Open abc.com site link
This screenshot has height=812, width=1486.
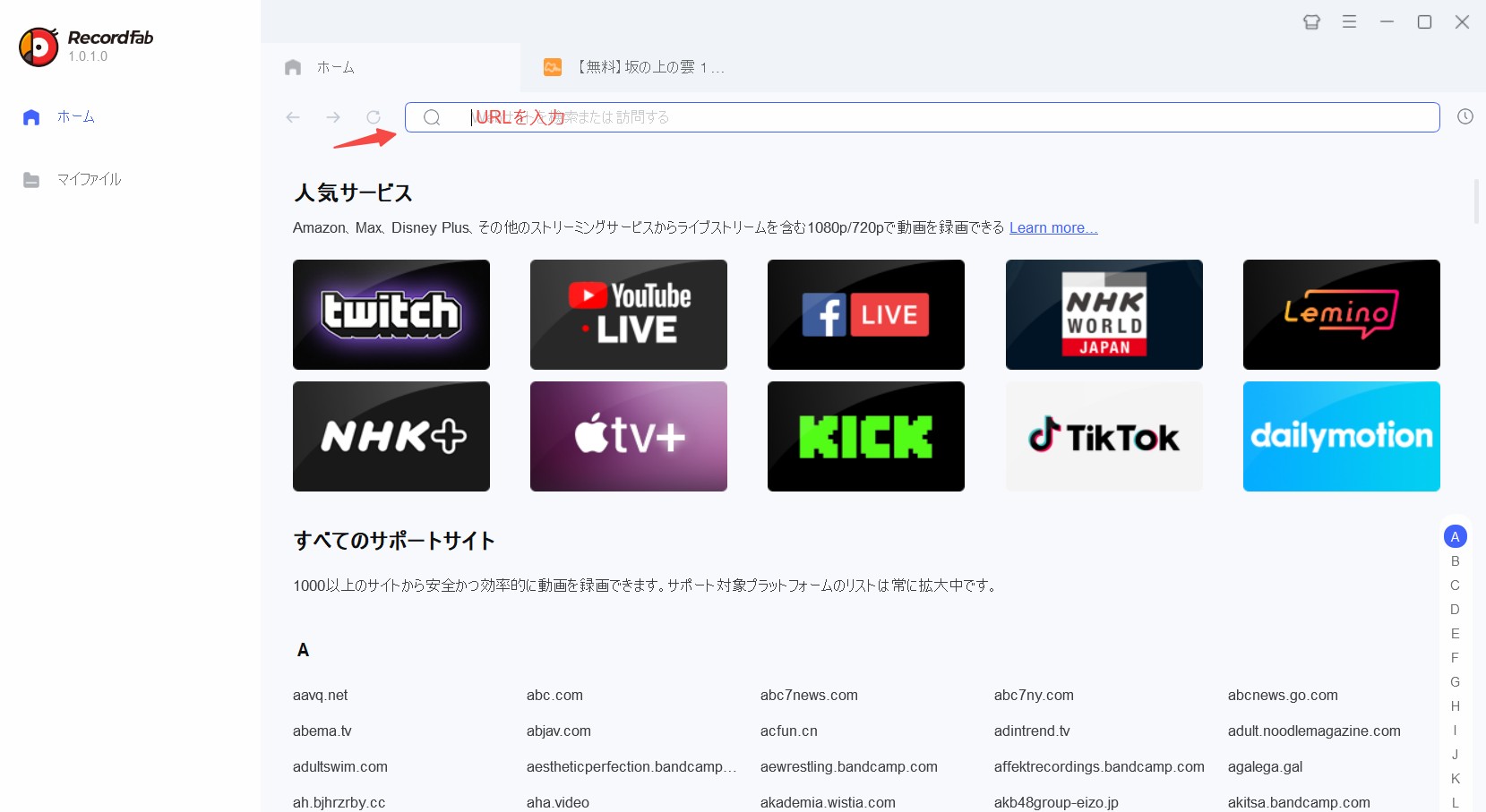(554, 695)
